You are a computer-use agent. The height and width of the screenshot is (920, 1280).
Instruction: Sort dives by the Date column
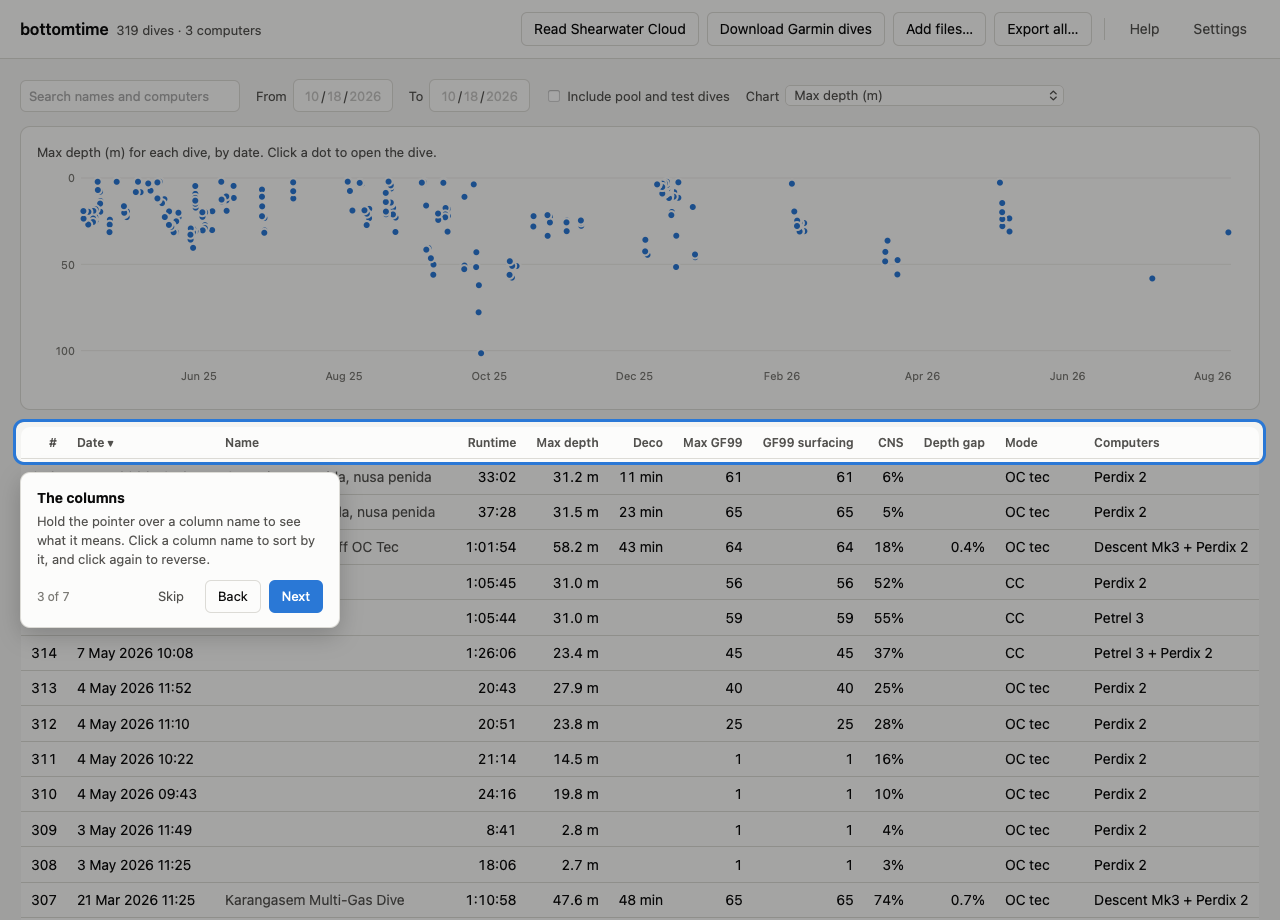(95, 442)
